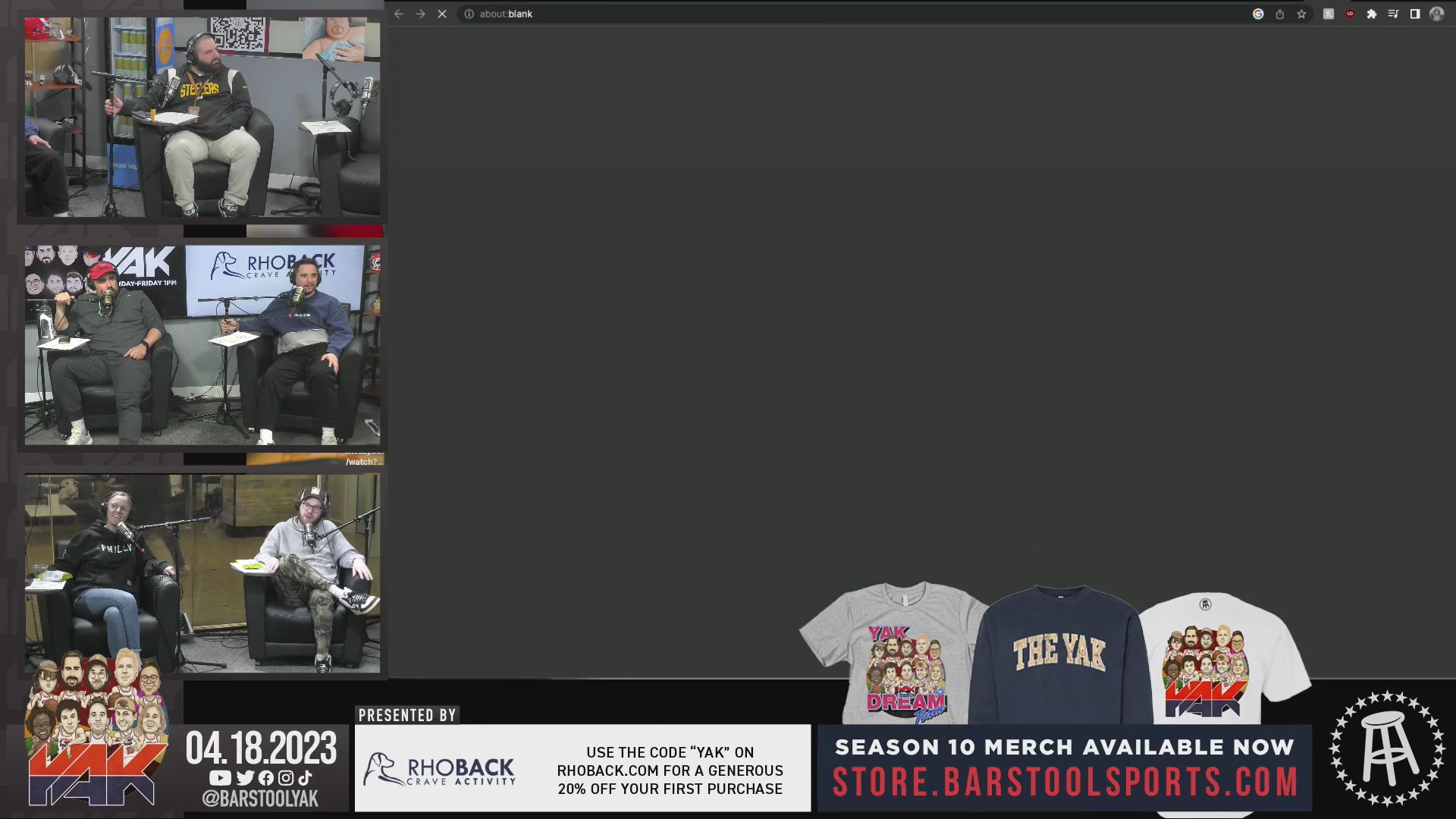The image size is (1456, 819).
Task: Open the Chrome profile avatar menu
Action: pos(1436,14)
